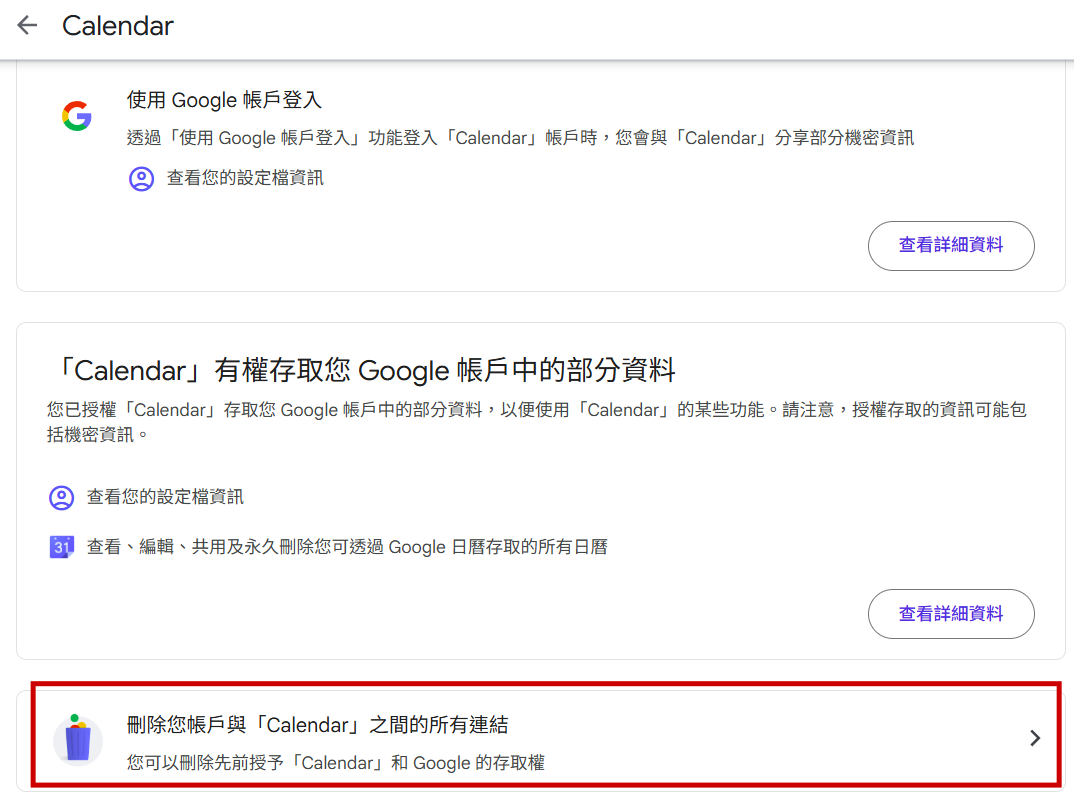Click the second paragraph line ending 括機密資訊
Screen dimensions: 1074x798
[97, 435]
